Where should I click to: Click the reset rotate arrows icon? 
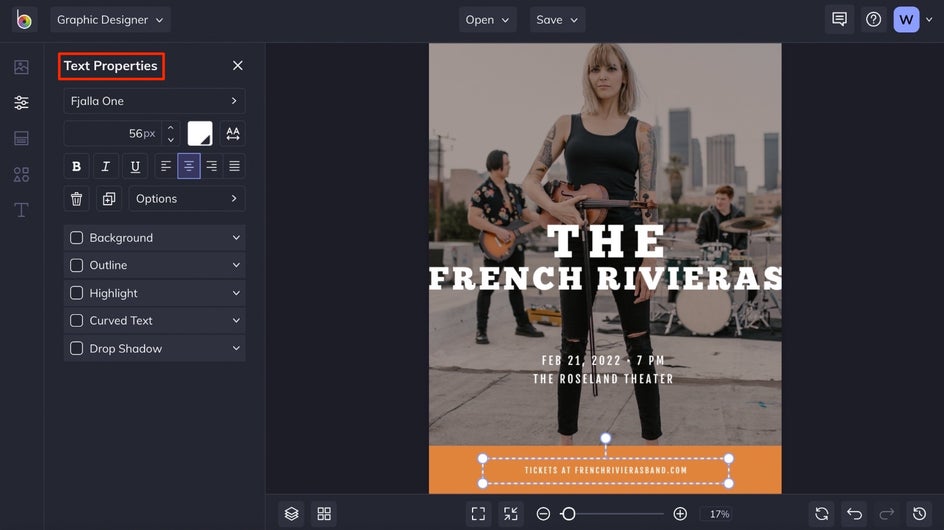tap(822, 514)
